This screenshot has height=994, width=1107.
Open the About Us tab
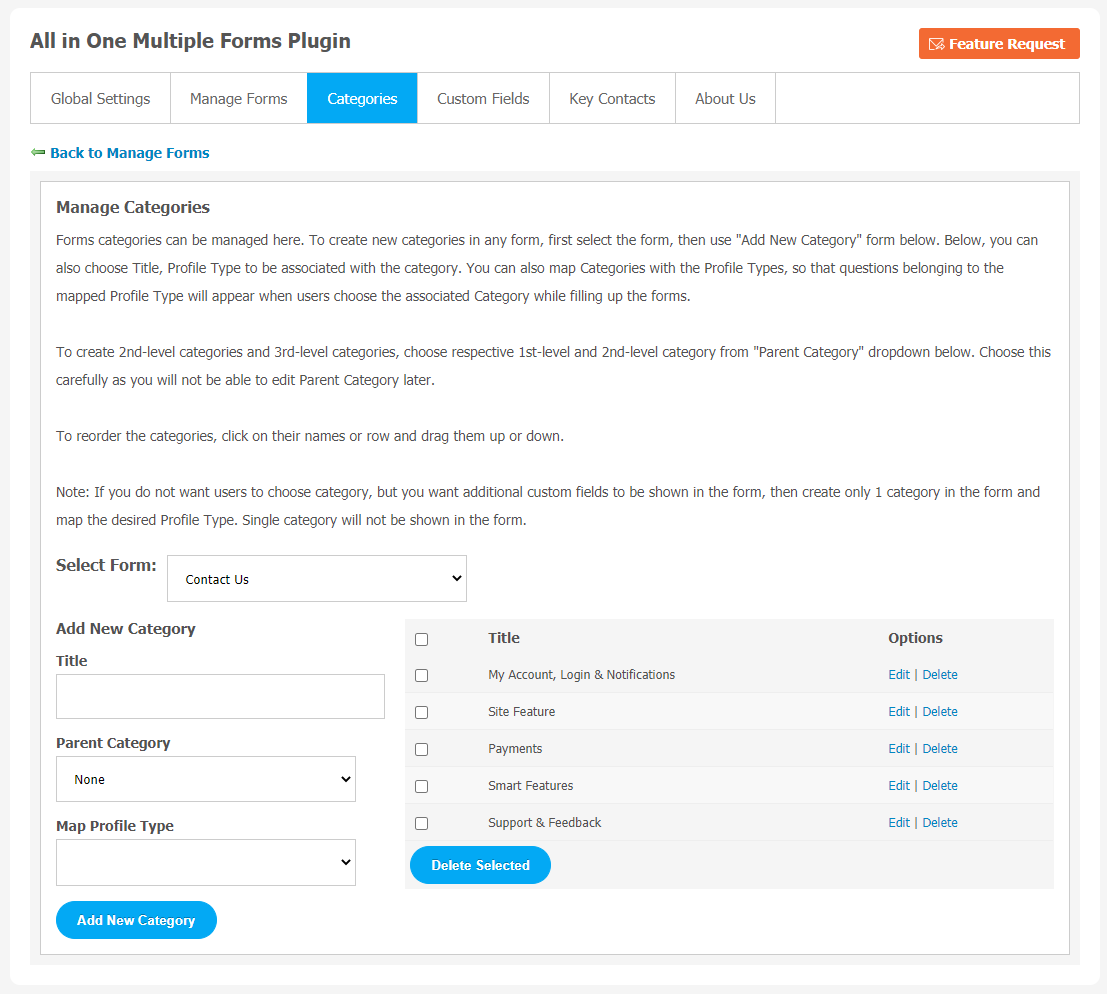tap(725, 99)
